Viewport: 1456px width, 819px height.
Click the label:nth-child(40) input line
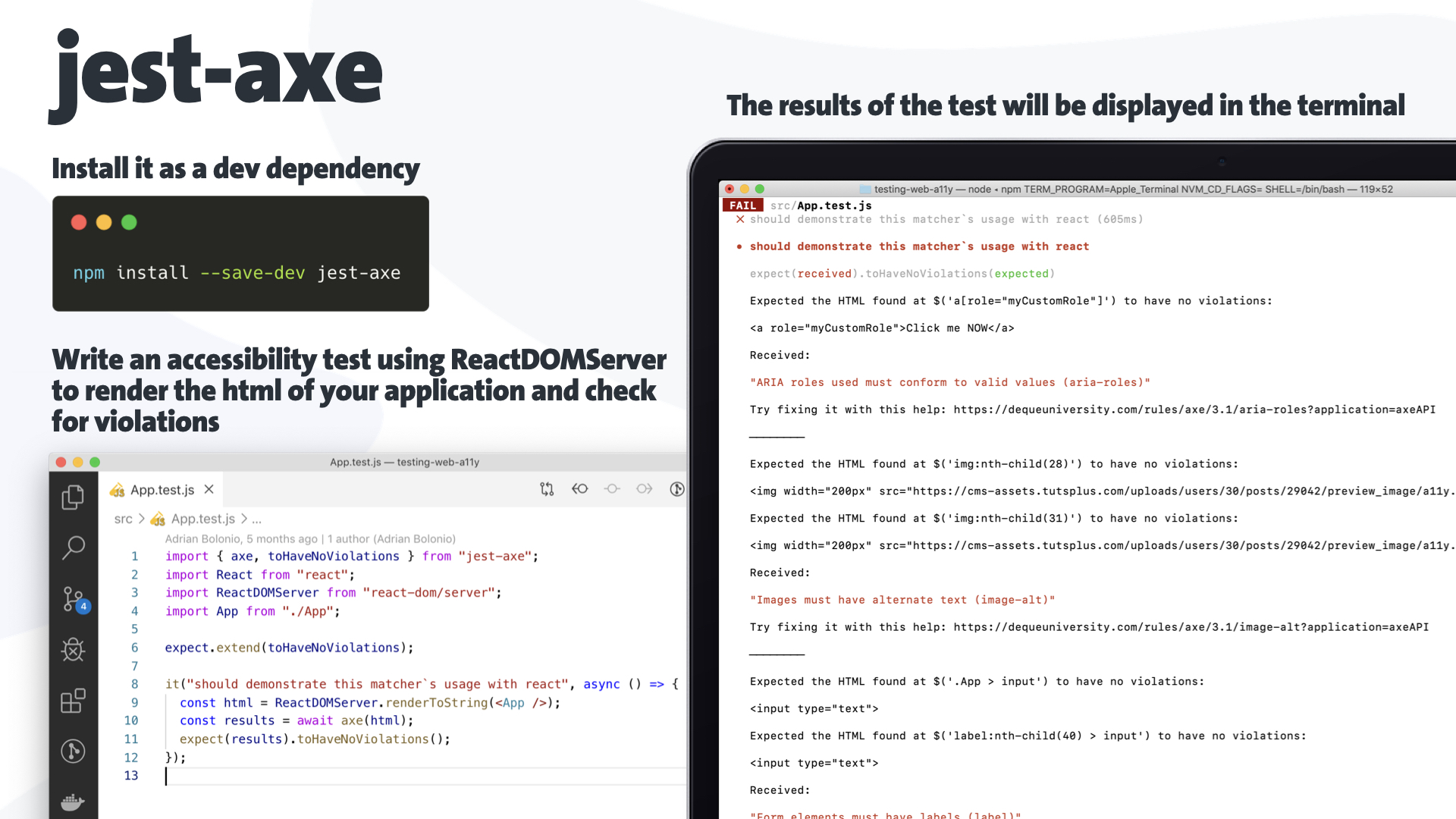(x=1028, y=736)
